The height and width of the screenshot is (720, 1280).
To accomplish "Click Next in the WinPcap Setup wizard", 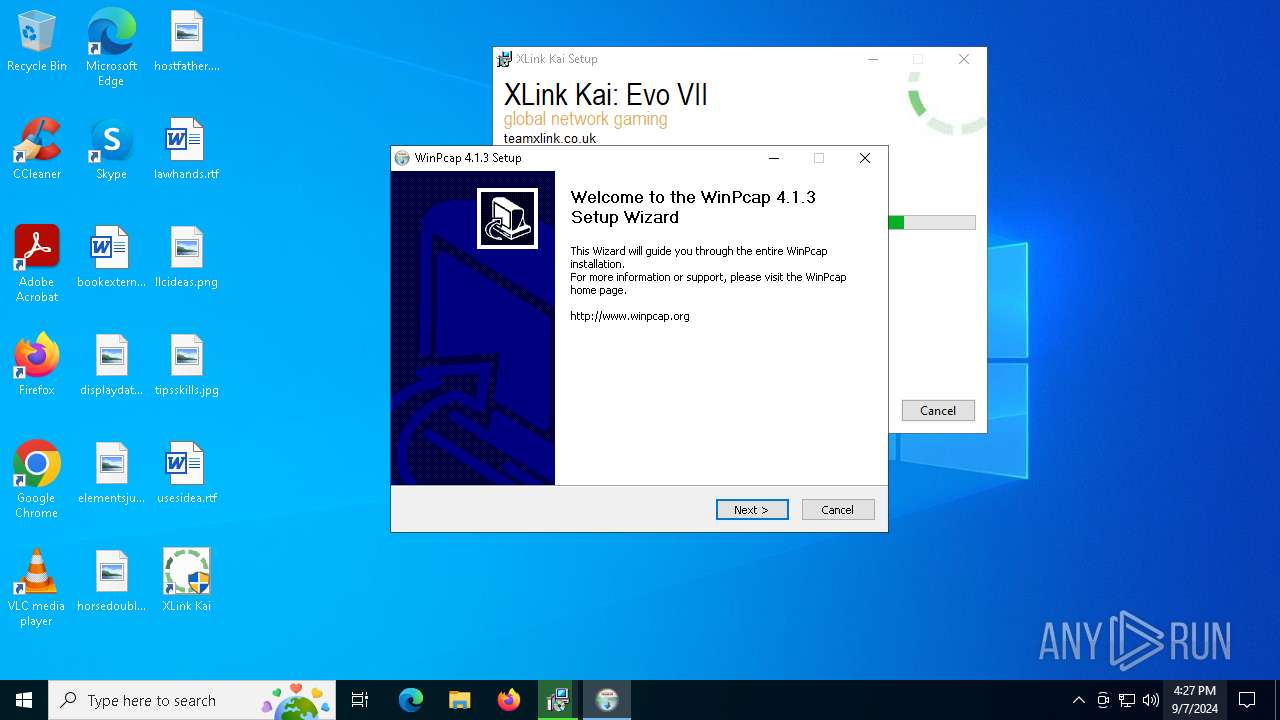I will (752, 510).
